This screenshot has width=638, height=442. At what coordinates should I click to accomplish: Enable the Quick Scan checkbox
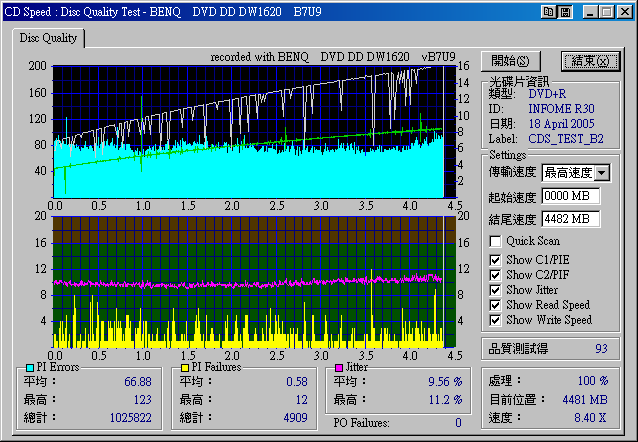click(496, 241)
